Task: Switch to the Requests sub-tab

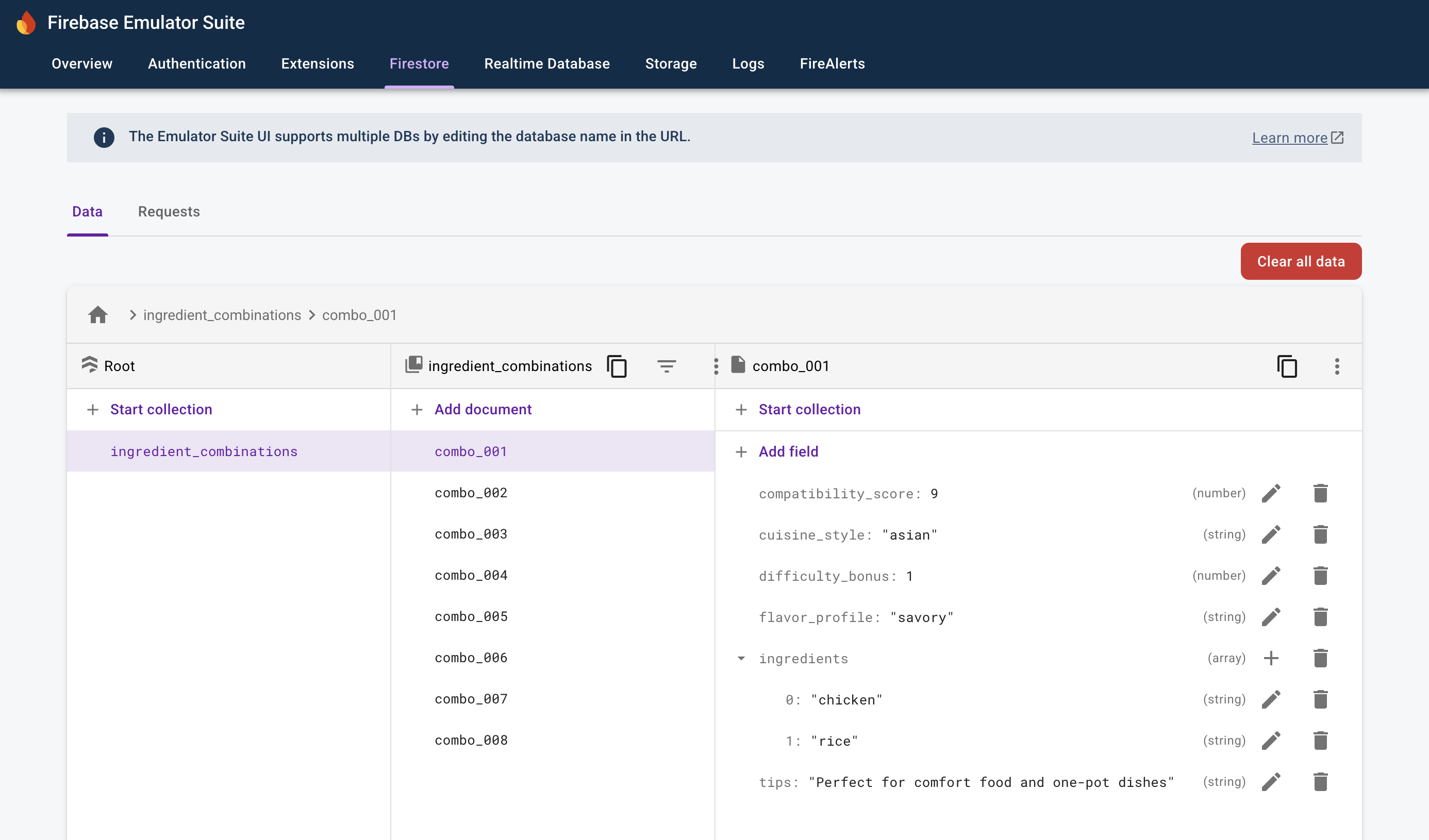Action: [169, 211]
